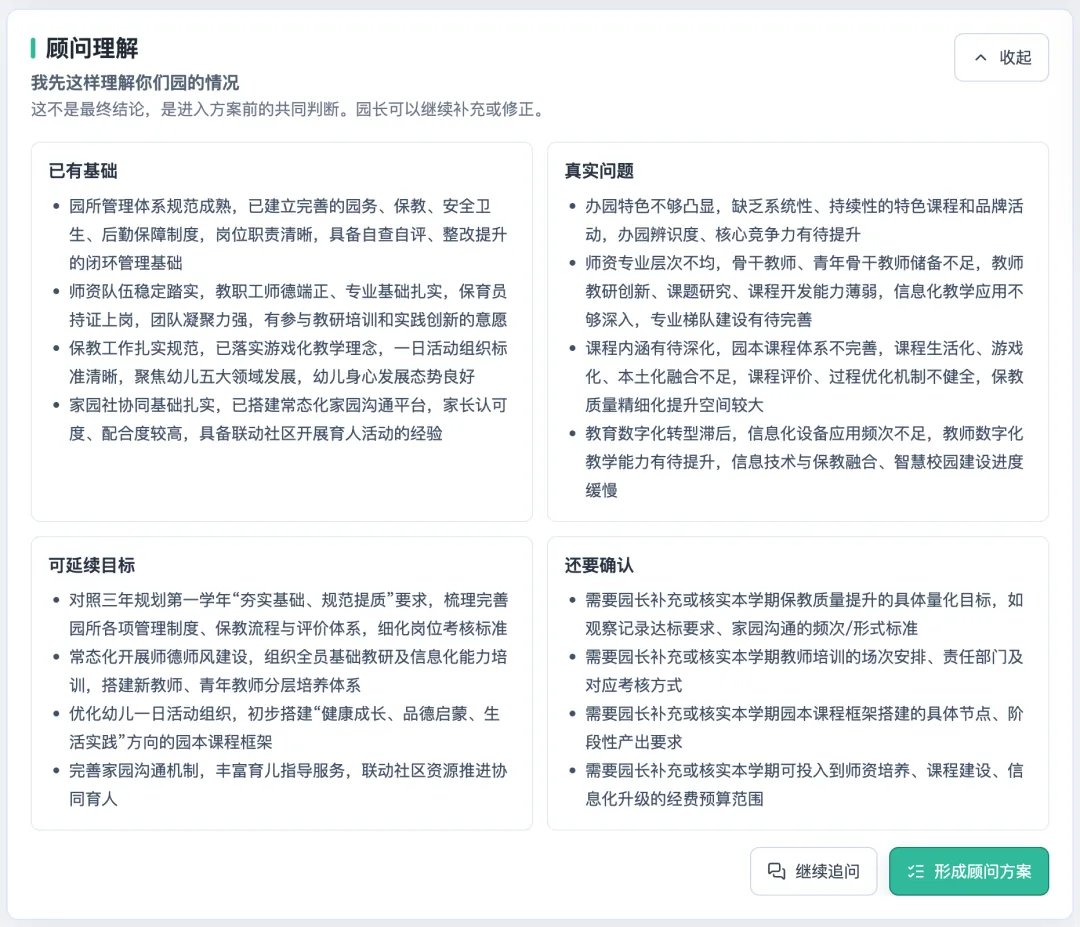Click the checklist icon in 形成顾问方案
This screenshot has height=927, width=1080.
pyautogui.click(x=916, y=871)
